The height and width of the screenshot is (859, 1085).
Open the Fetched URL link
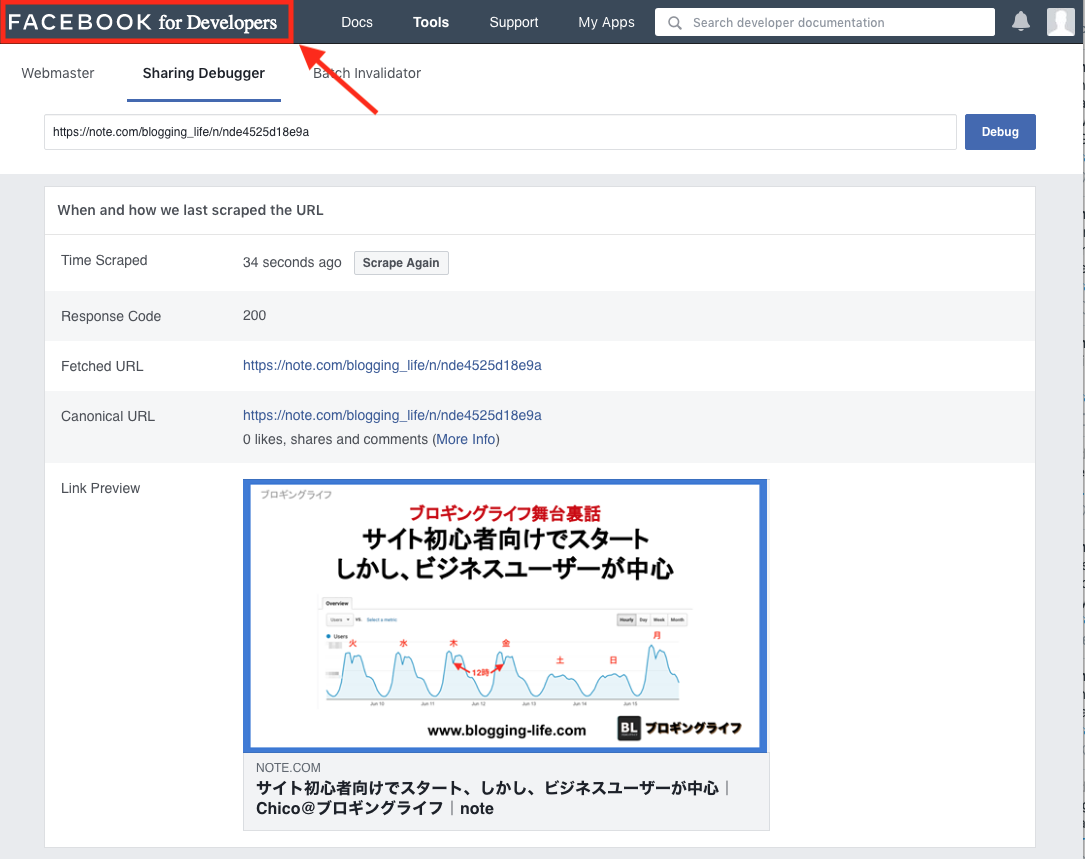pyautogui.click(x=392, y=365)
